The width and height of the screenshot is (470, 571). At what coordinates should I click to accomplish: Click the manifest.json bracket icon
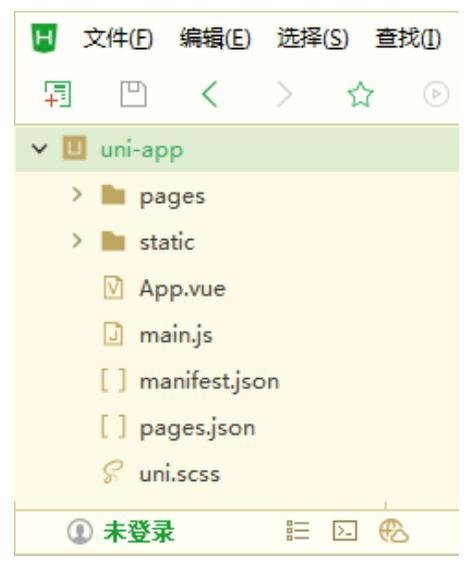point(113,380)
